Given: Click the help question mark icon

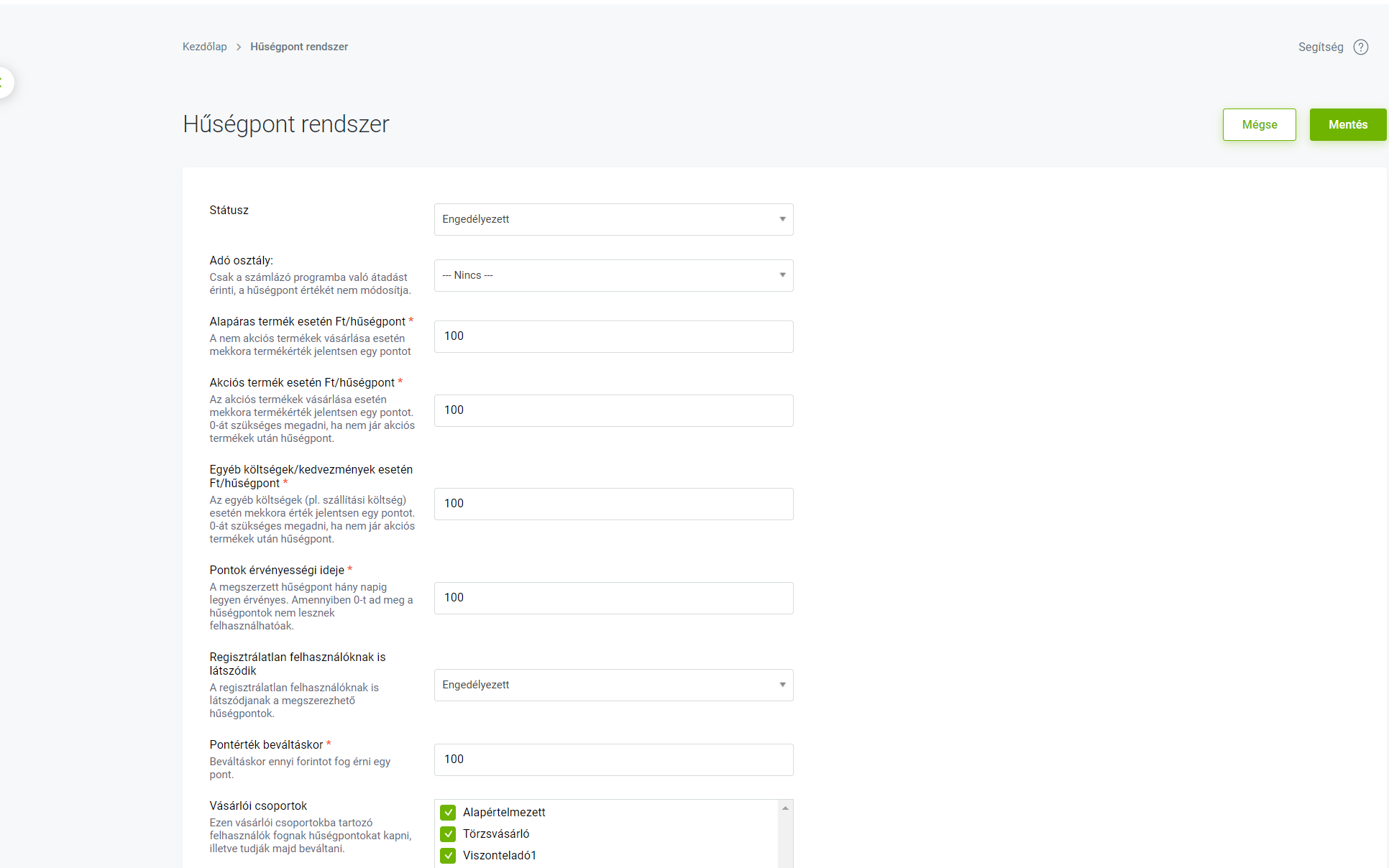Looking at the screenshot, I should (1360, 47).
